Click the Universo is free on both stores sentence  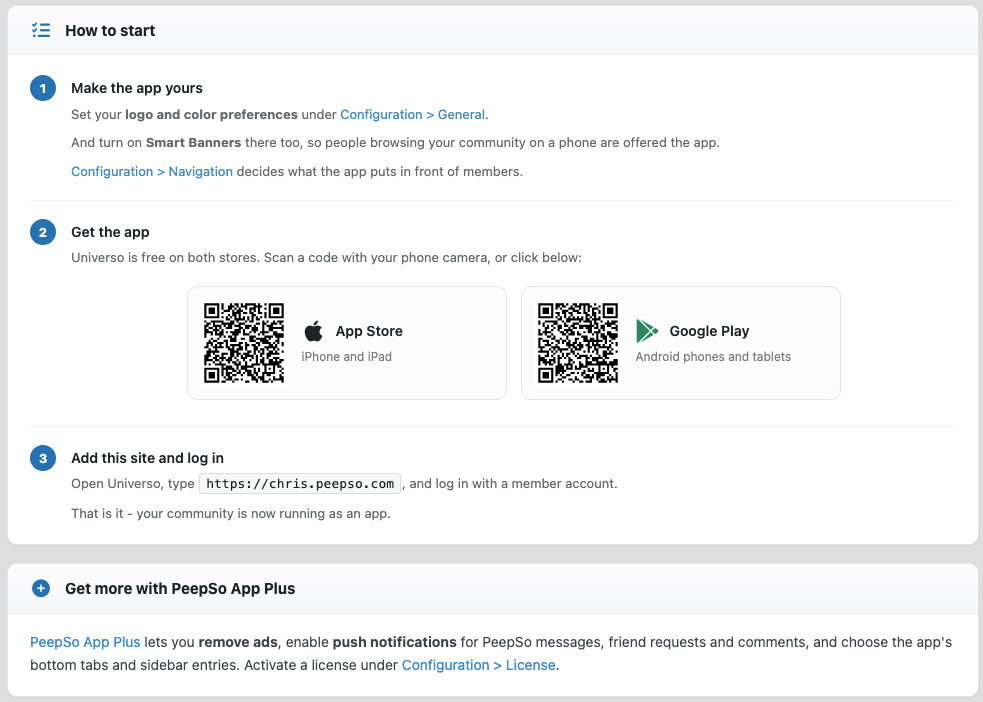pyautogui.click(x=165, y=258)
